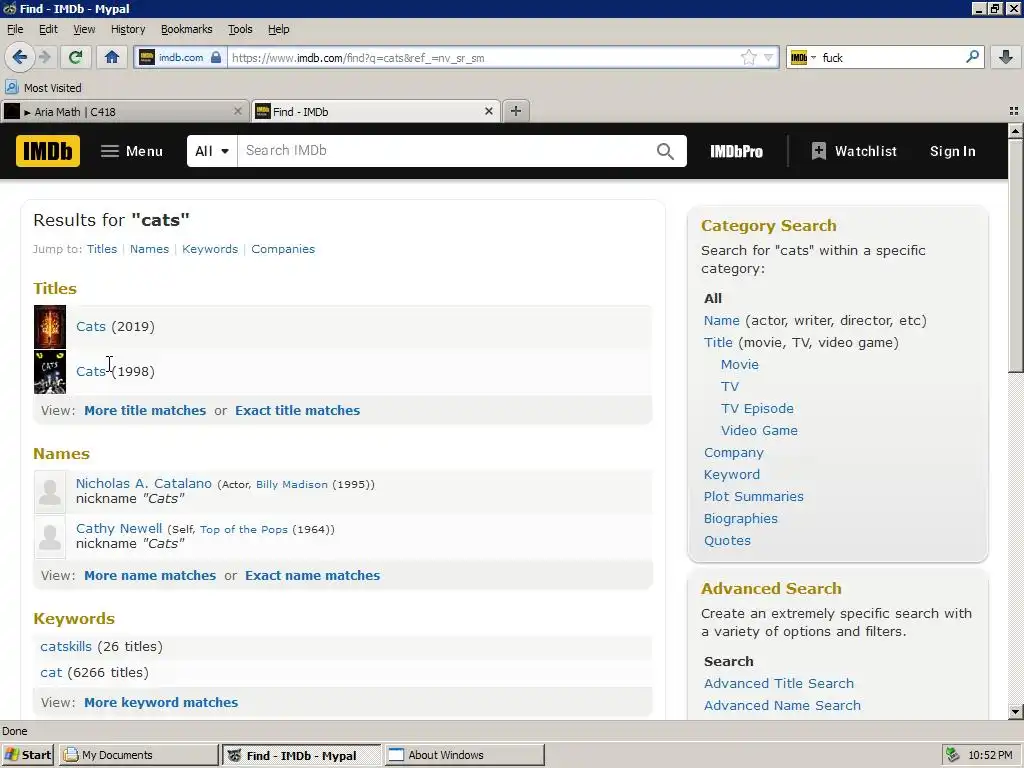The height and width of the screenshot is (768, 1024).
Task: Click the tab groups grid icon
Action: (x=1014, y=111)
